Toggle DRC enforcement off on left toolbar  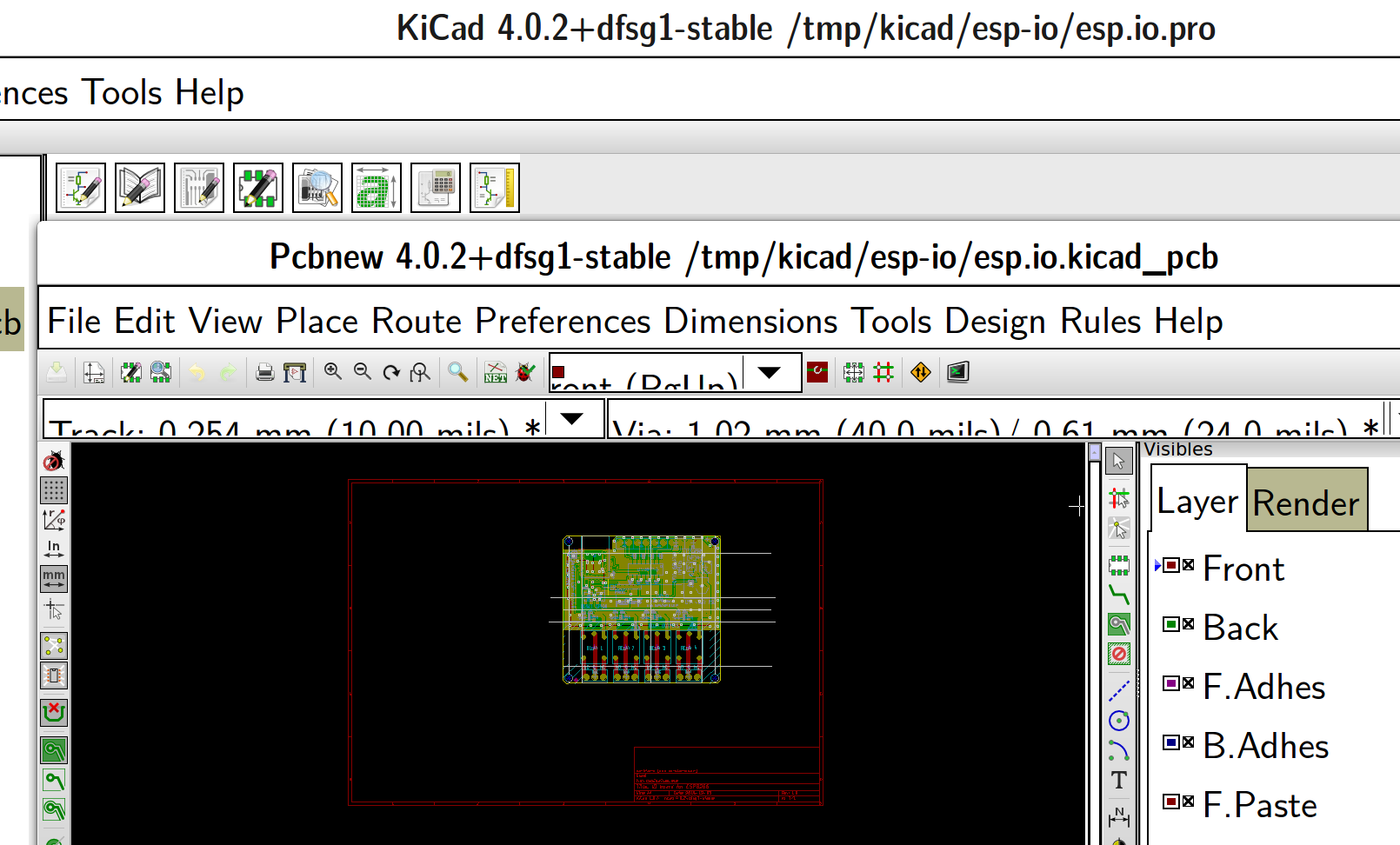click(x=54, y=461)
